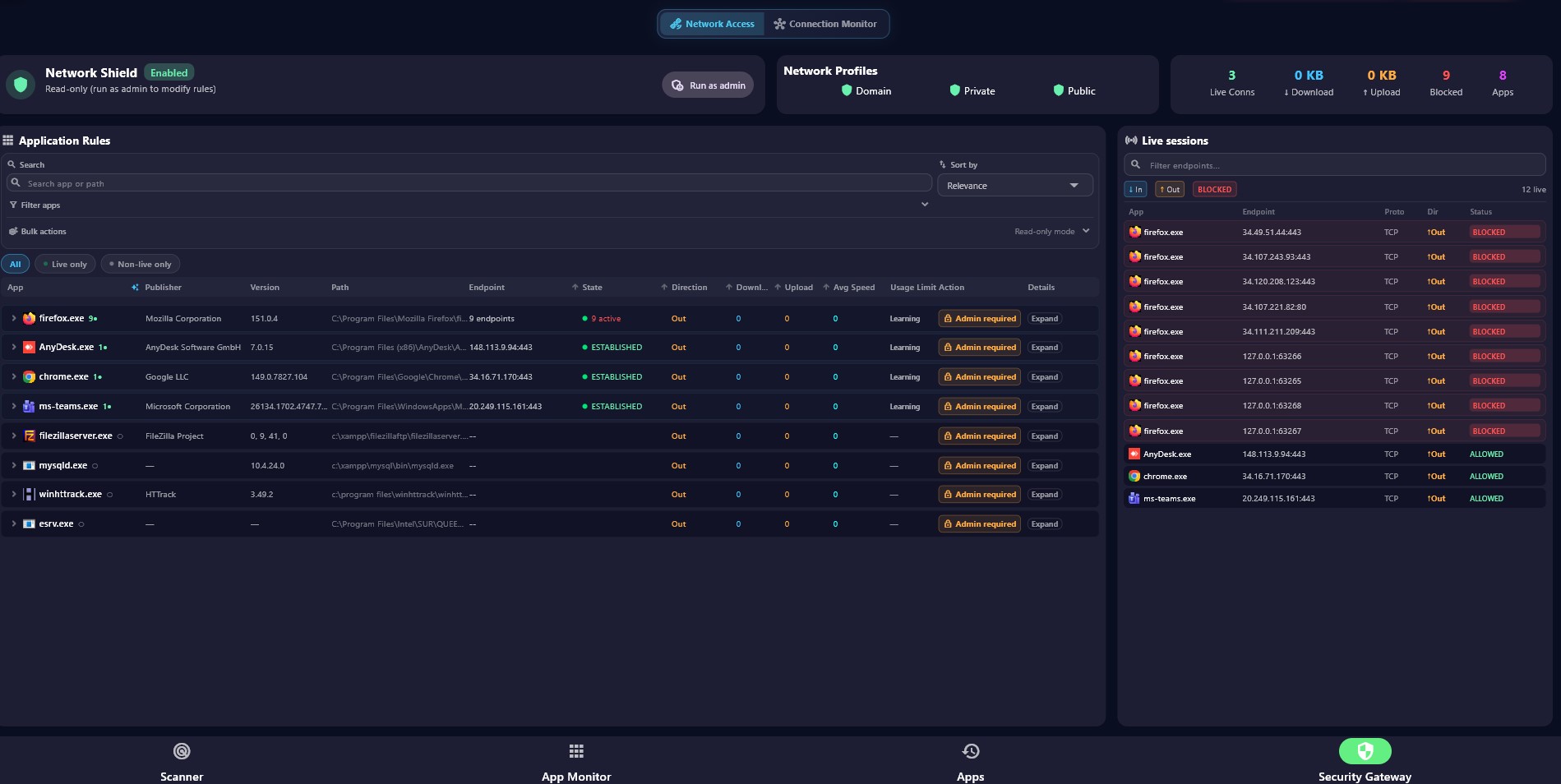
Task: Toggle the Out direction filter
Action: pyautogui.click(x=1169, y=189)
